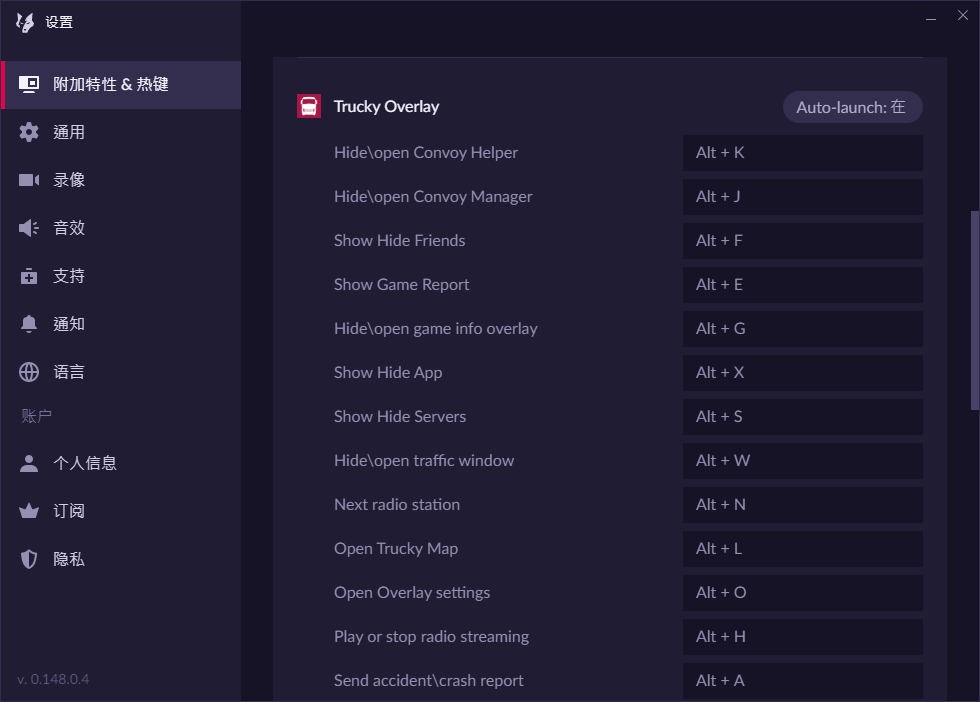980x702 pixels.
Task: Select the Next radio station hotkey box
Action: click(802, 504)
